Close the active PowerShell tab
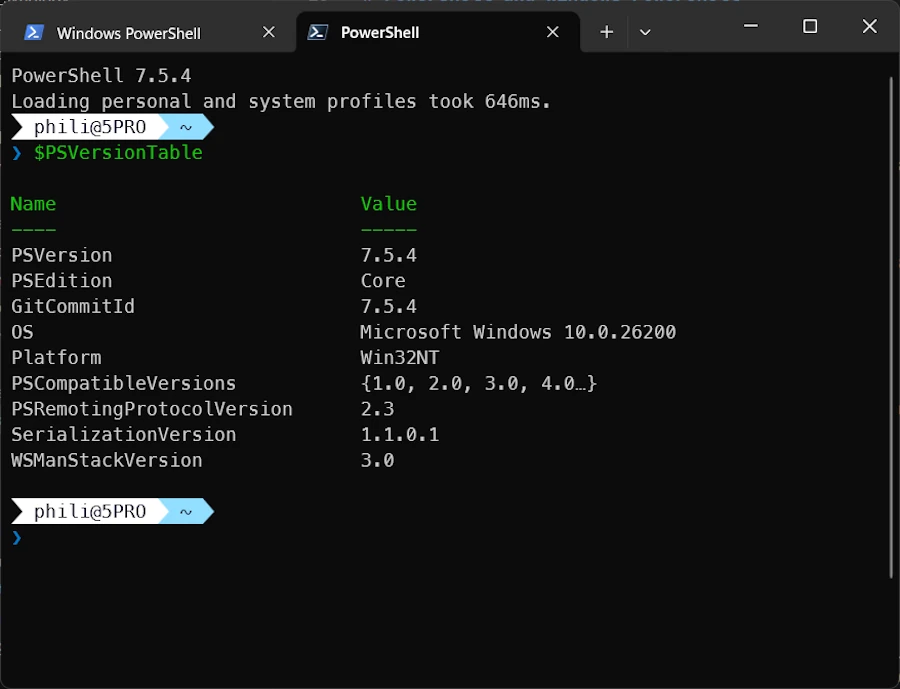This screenshot has width=900, height=689. [x=552, y=32]
